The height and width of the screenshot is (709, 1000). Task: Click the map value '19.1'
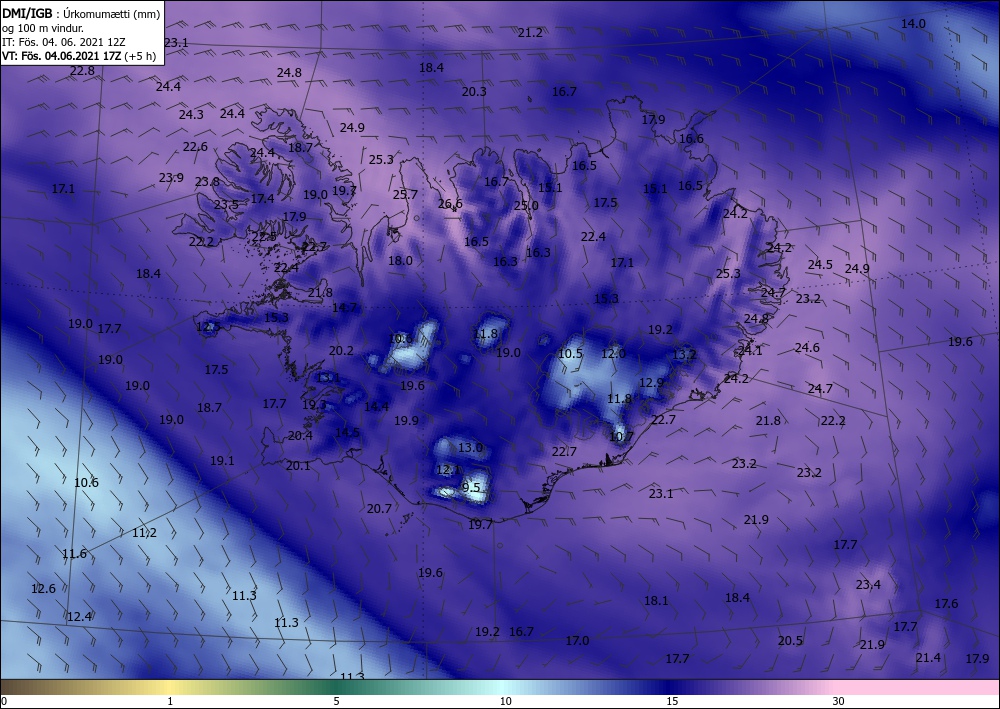click(222, 460)
